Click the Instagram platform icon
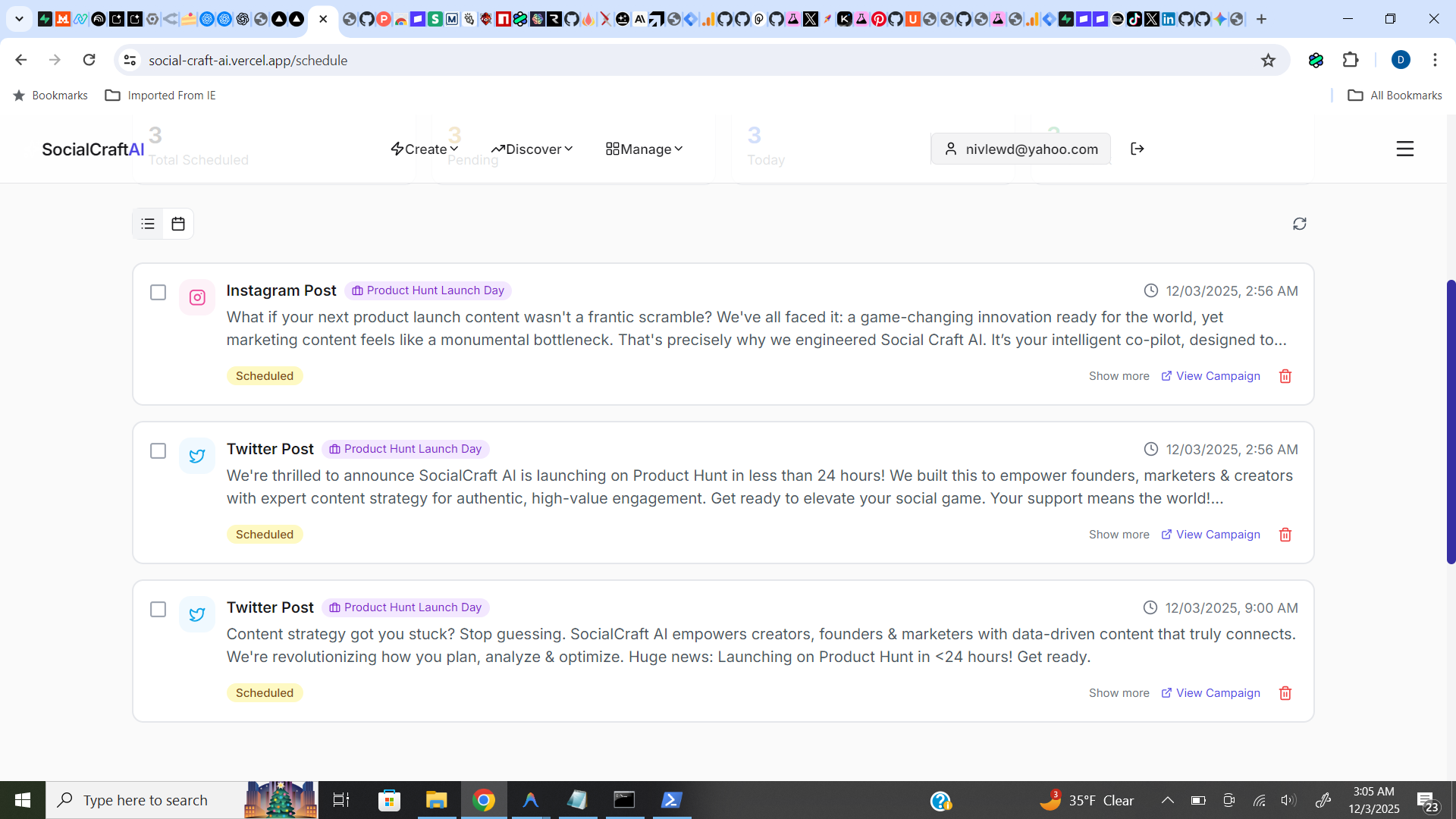The height and width of the screenshot is (819, 1456). point(197,297)
